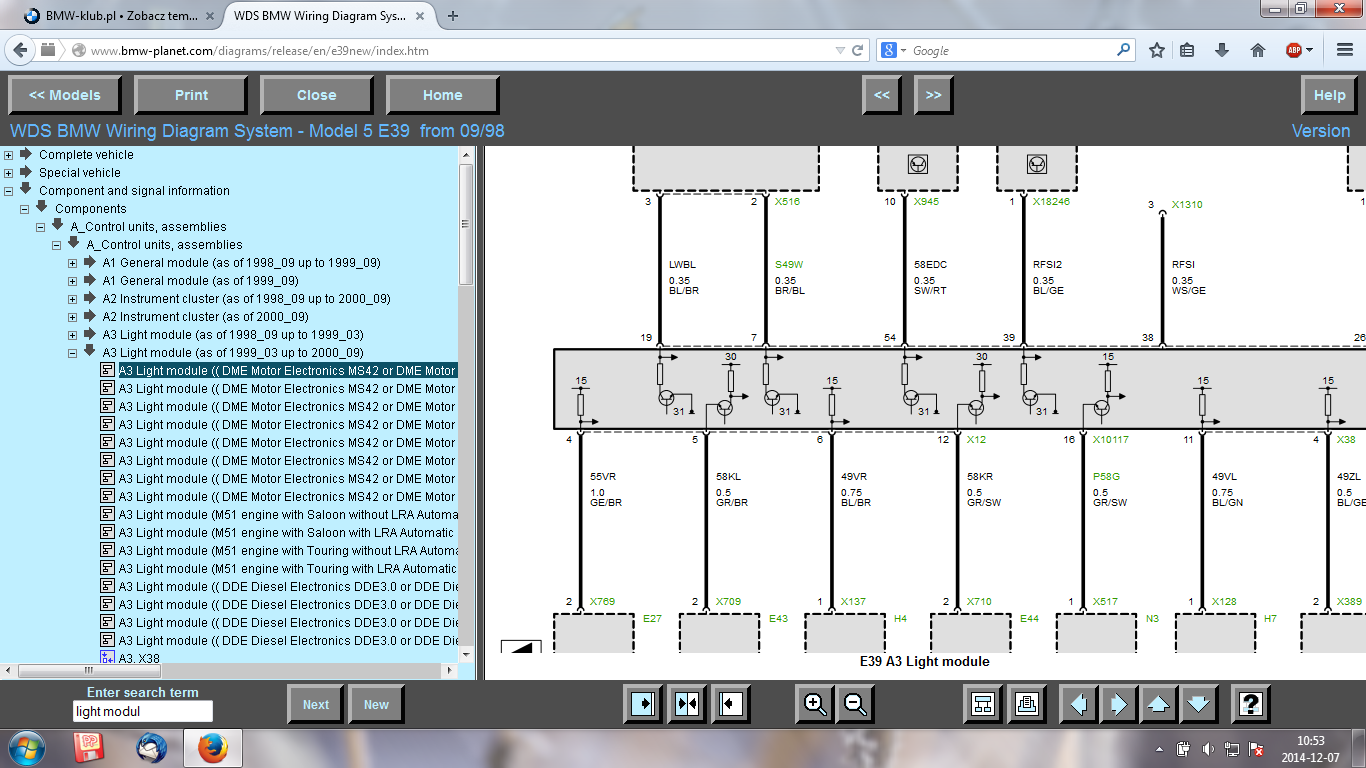Viewport: 1366px width, 768px height.
Task: Click the << previous page button
Action: [x=882, y=95]
